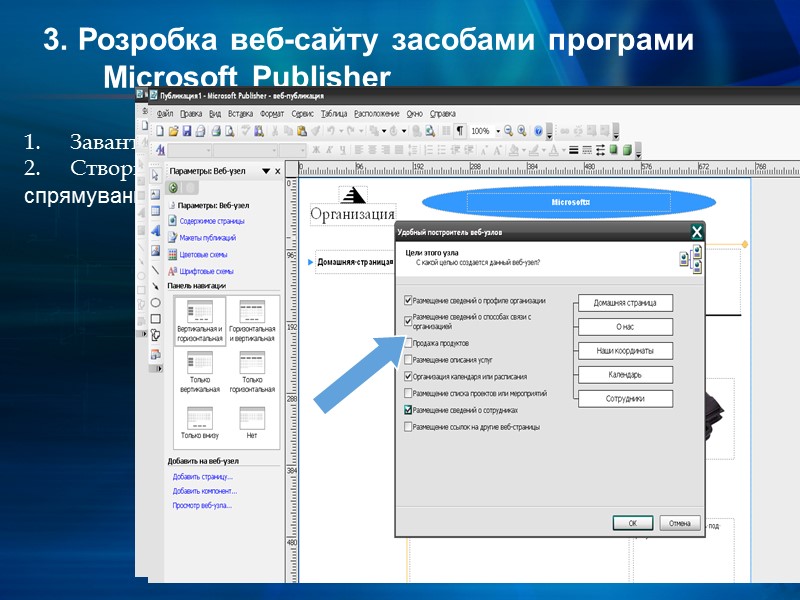Open the 'Цветовые схемы' link
The height and width of the screenshot is (600, 800).
point(203,254)
